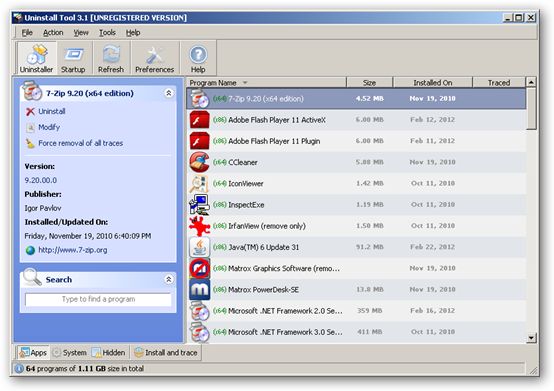The width and height of the screenshot is (554, 391).
Task: Open the Tools menu
Action: pyautogui.click(x=107, y=32)
